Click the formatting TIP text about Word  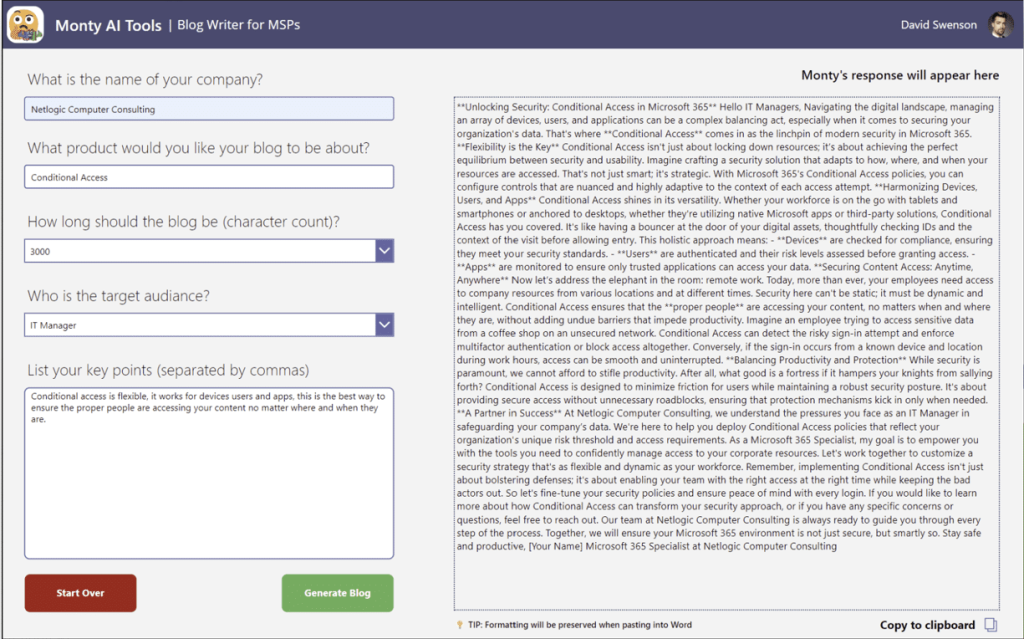click(579, 625)
